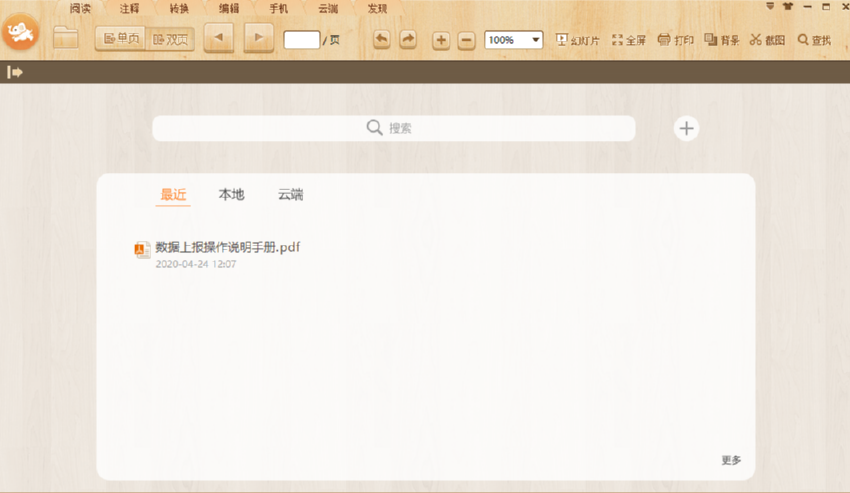Image resolution: width=850 pixels, height=493 pixels.
Task: Take a screenshot with 截图
Action: pos(767,40)
